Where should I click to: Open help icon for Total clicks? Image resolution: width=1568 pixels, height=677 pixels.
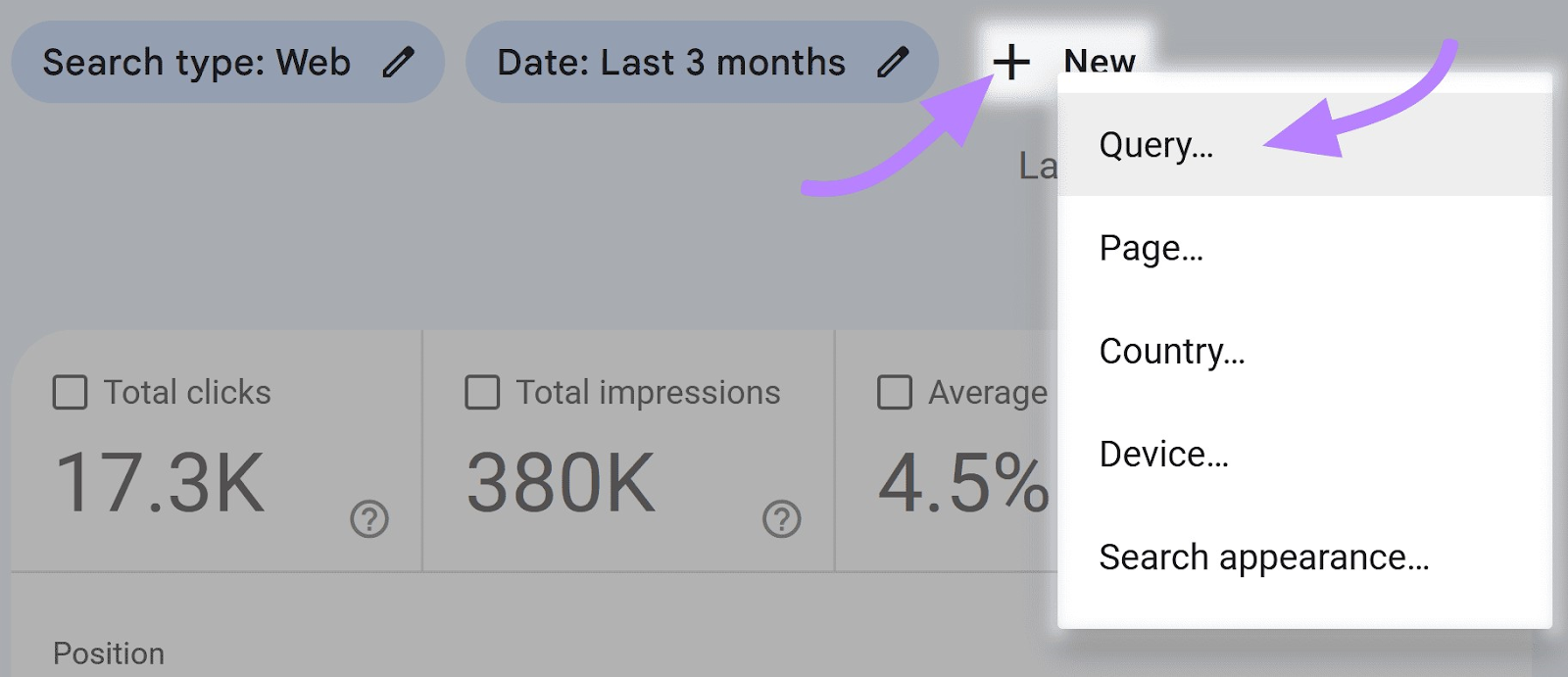369,518
